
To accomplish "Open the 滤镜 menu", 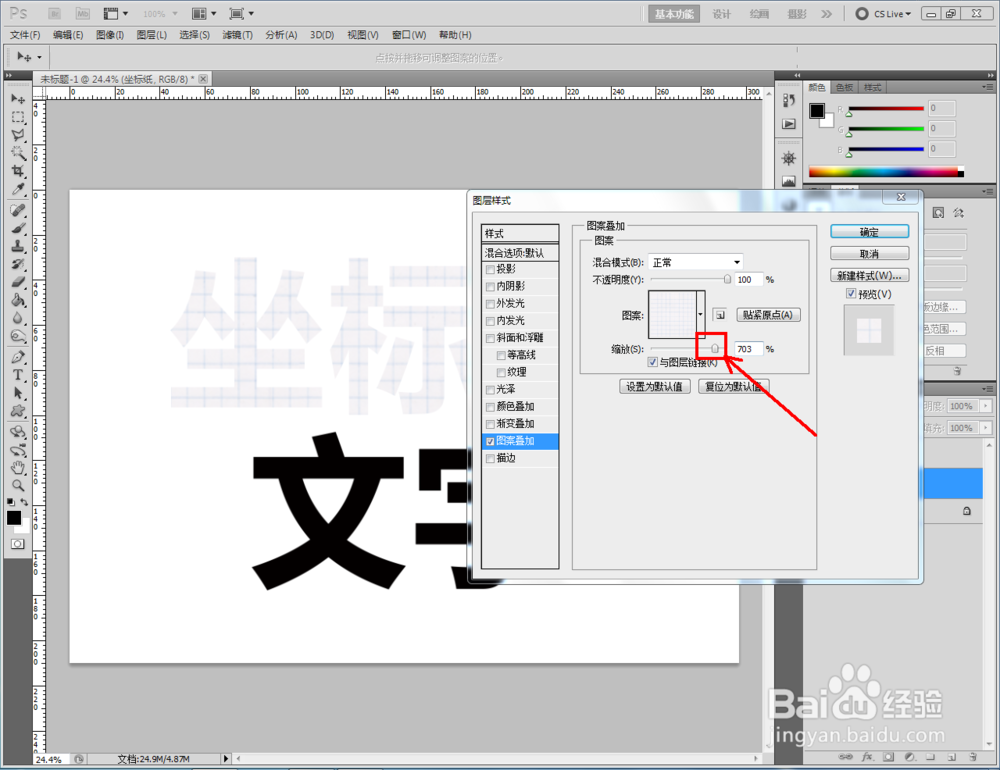I will tap(237, 34).
